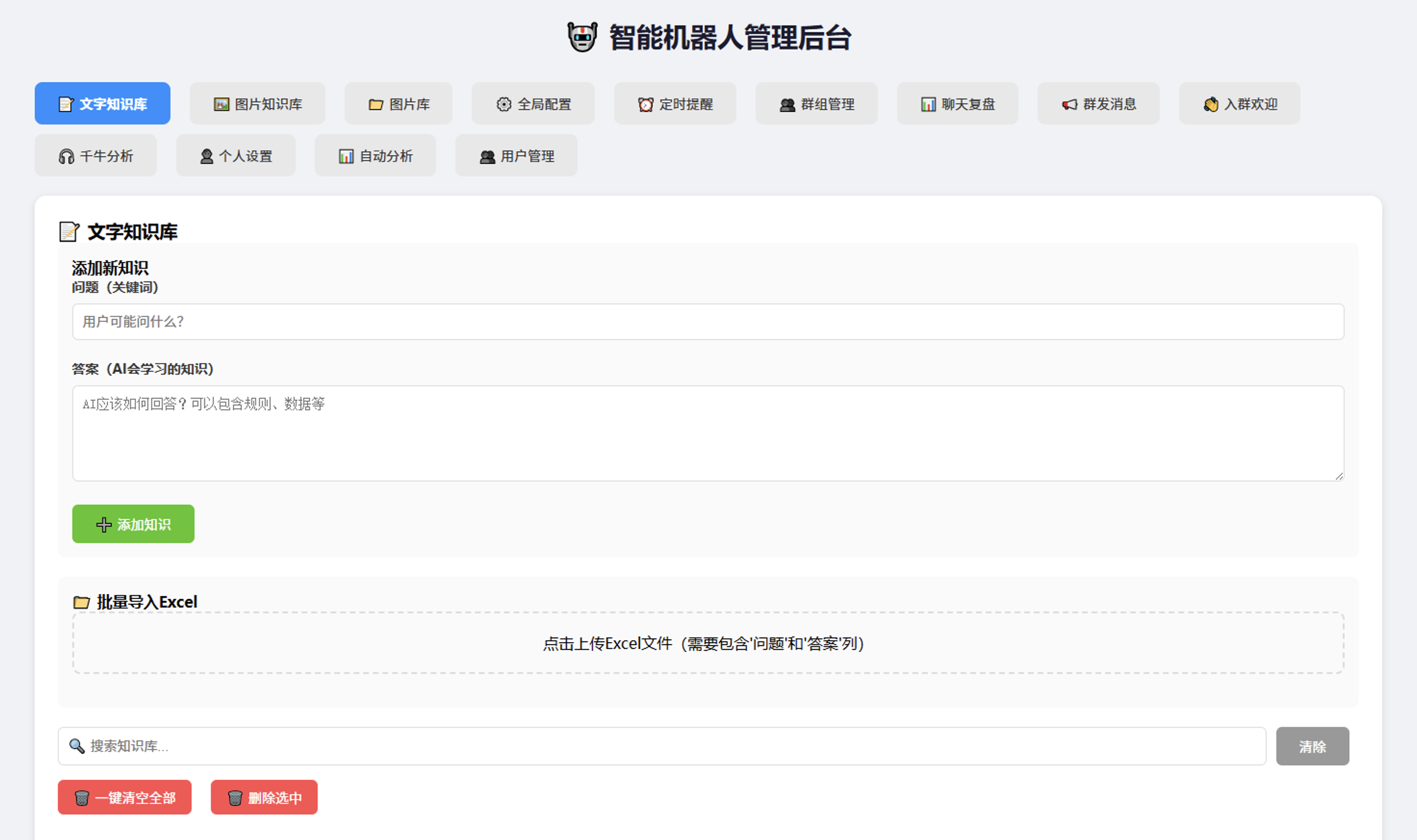This screenshot has height=840, width=1417.
Task: Open the 文字知识库 tab
Action: [102, 103]
